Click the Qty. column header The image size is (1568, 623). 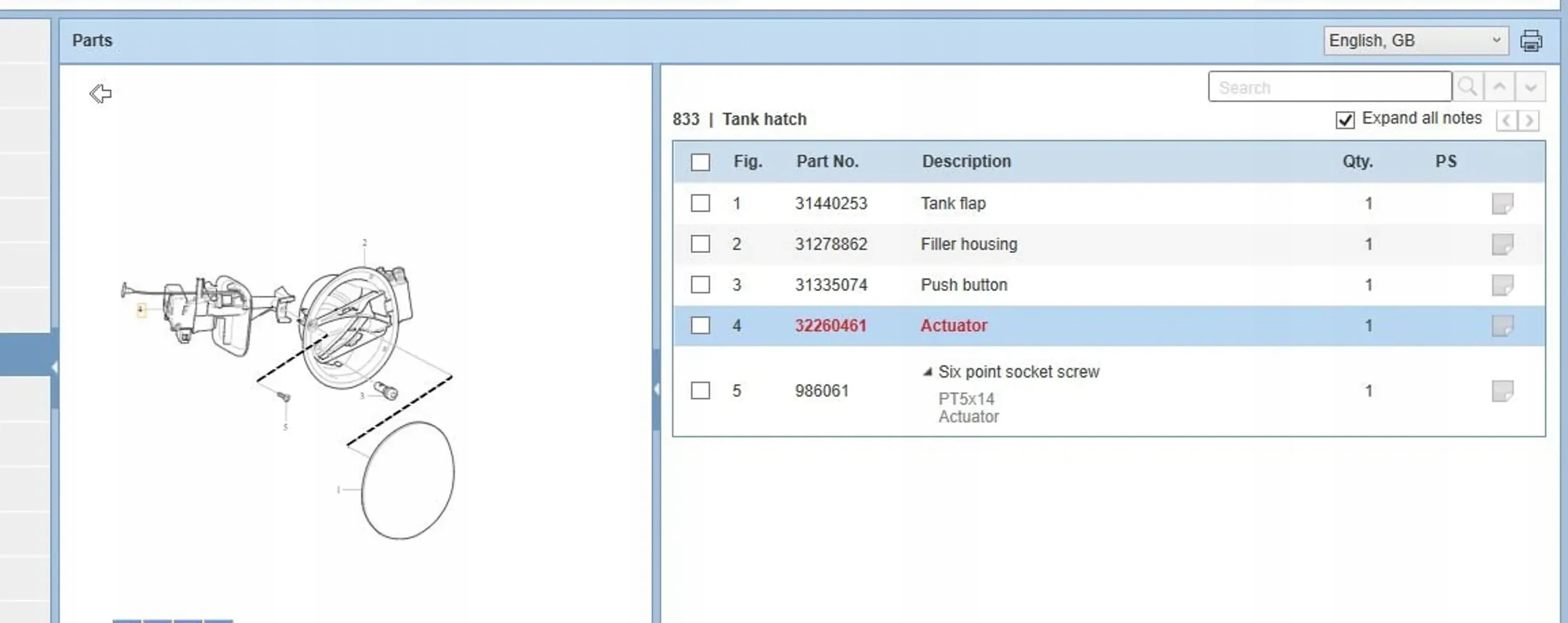1357,162
